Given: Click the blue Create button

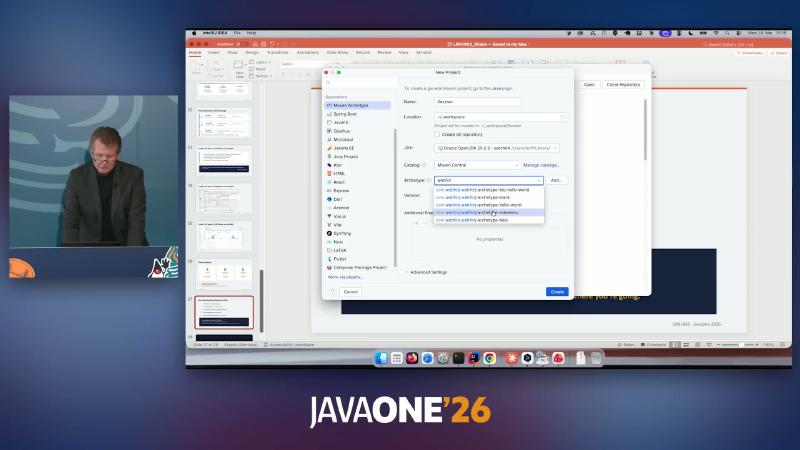Looking at the screenshot, I should pos(557,292).
